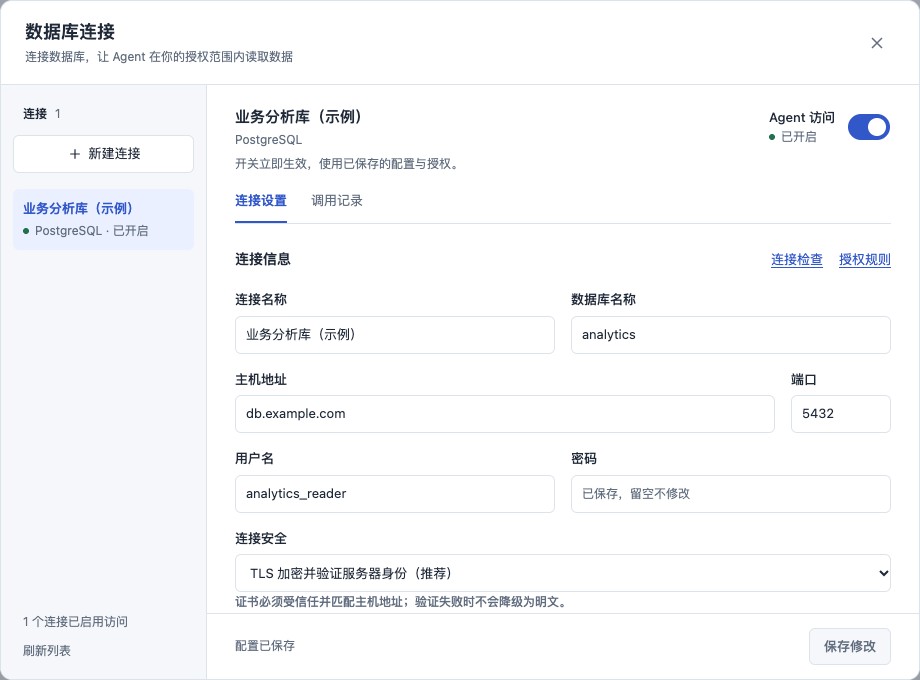Close the 数据库连接 dialog

click(x=877, y=43)
